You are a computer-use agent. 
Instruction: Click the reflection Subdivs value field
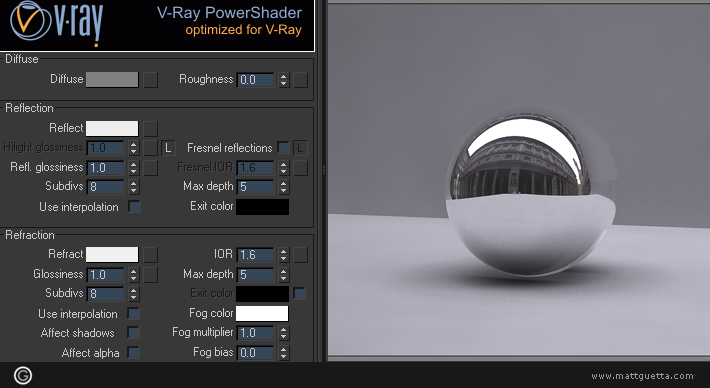tap(105, 187)
